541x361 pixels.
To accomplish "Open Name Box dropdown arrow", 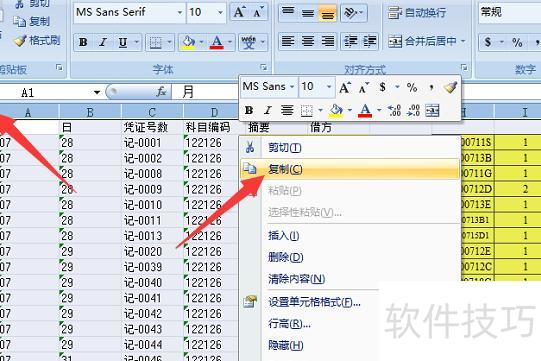I will 97,92.
